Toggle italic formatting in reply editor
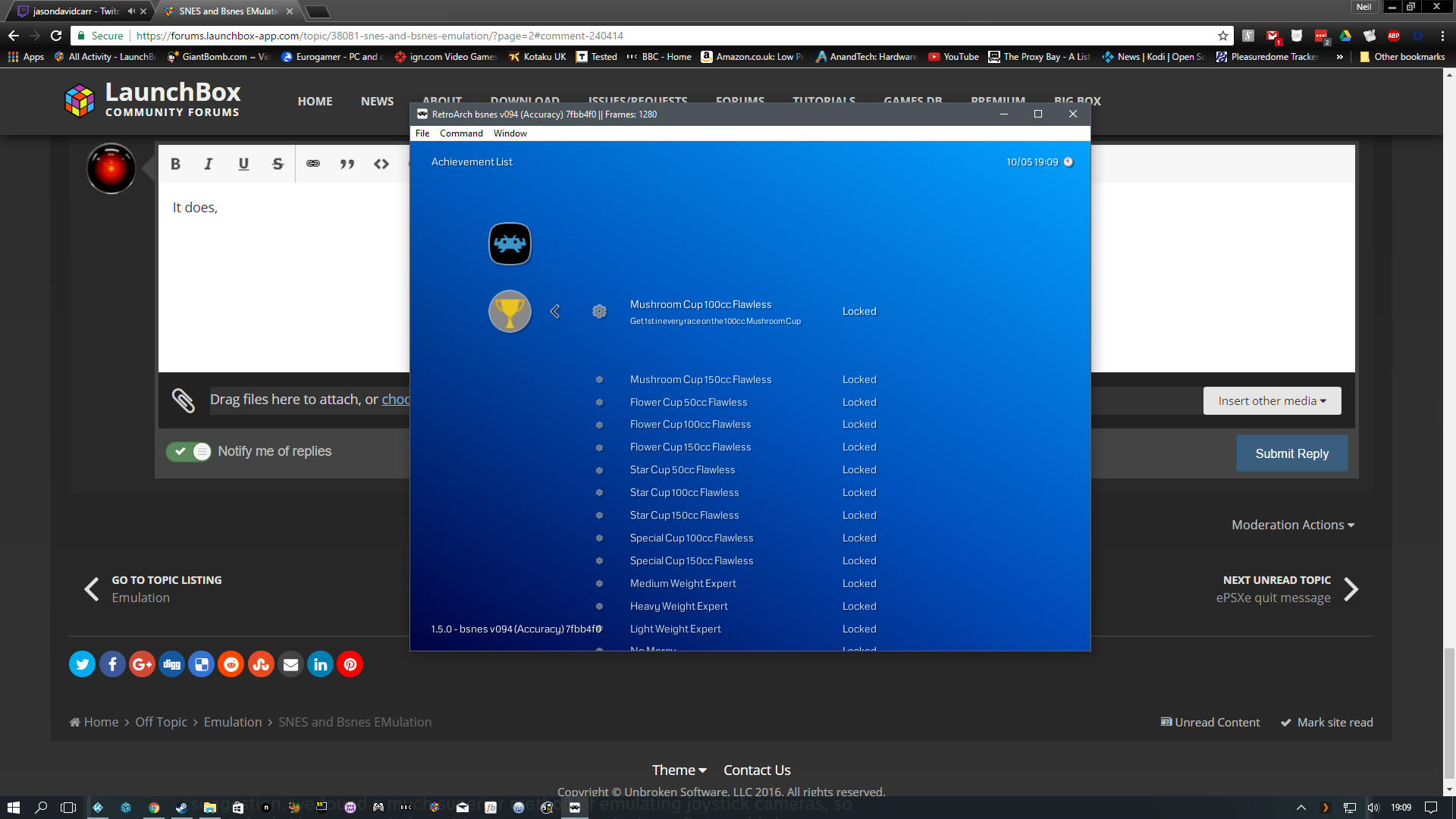1456x819 pixels. pyautogui.click(x=209, y=164)
